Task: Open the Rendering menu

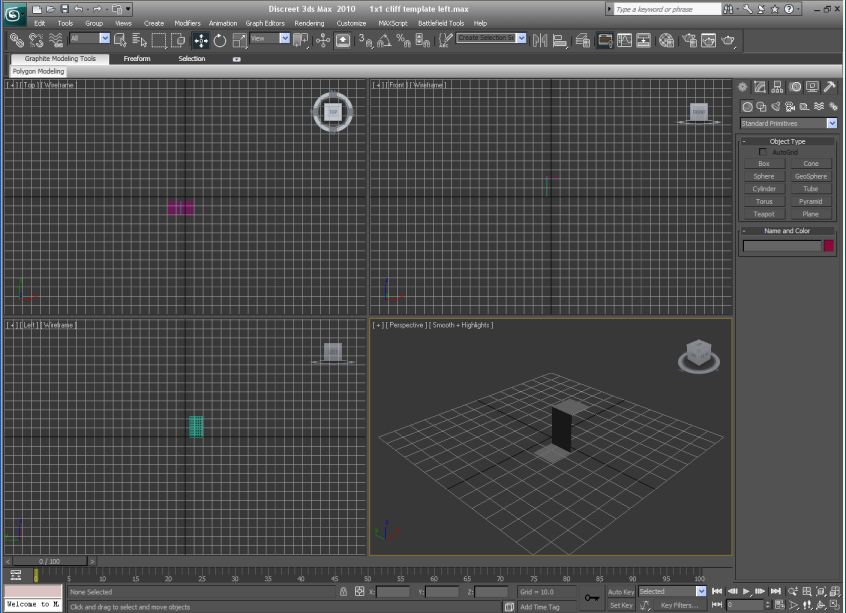Action: click(x=309, y=23)
